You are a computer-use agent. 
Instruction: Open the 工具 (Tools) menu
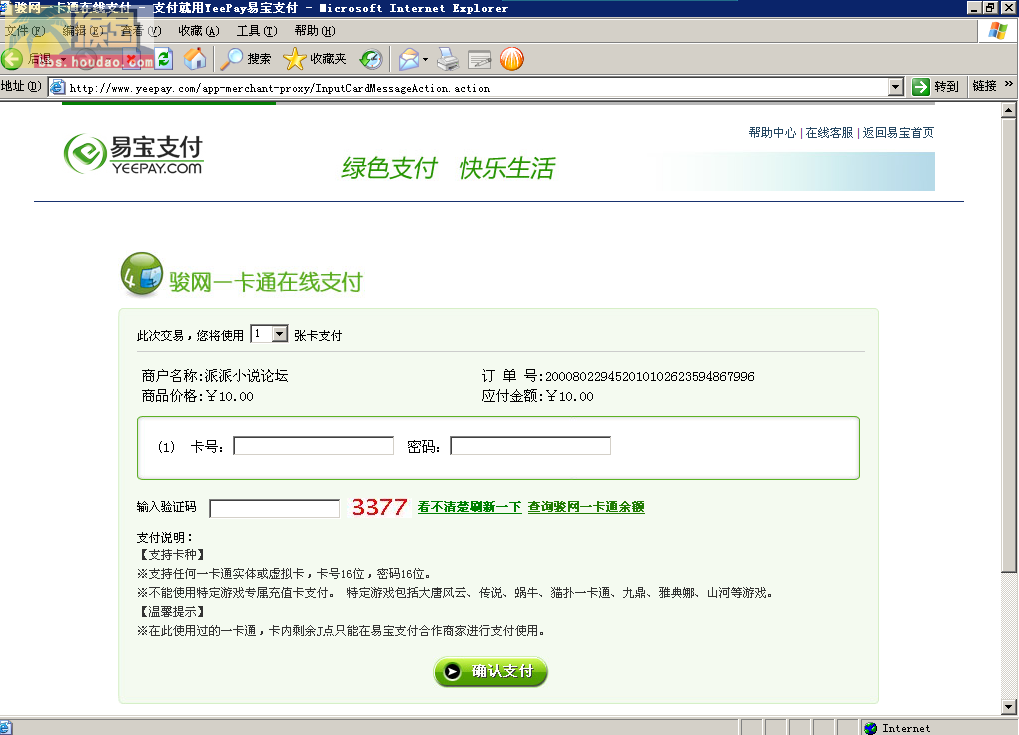coord(257,31)
